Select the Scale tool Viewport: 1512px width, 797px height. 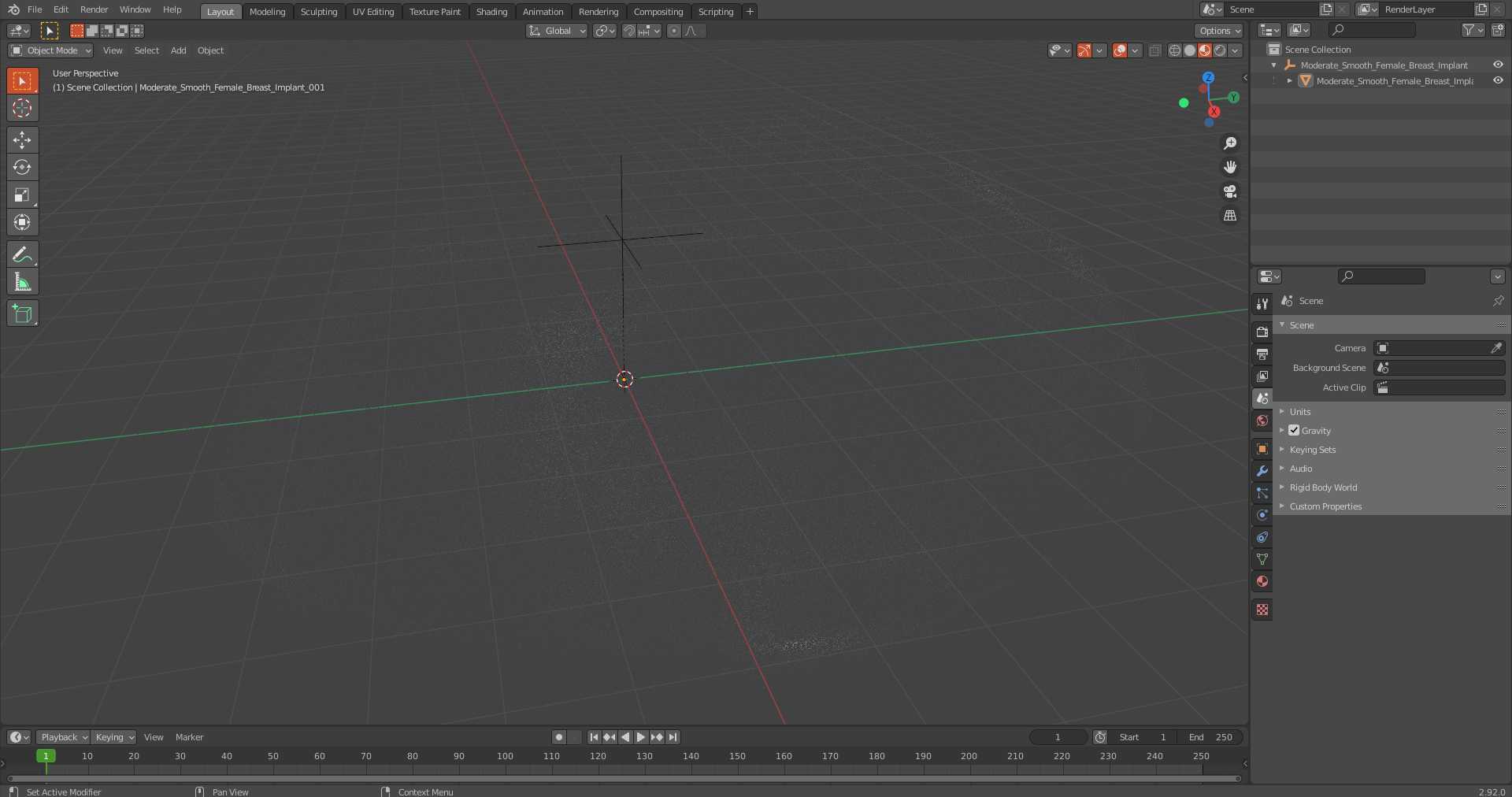[22, 195]
